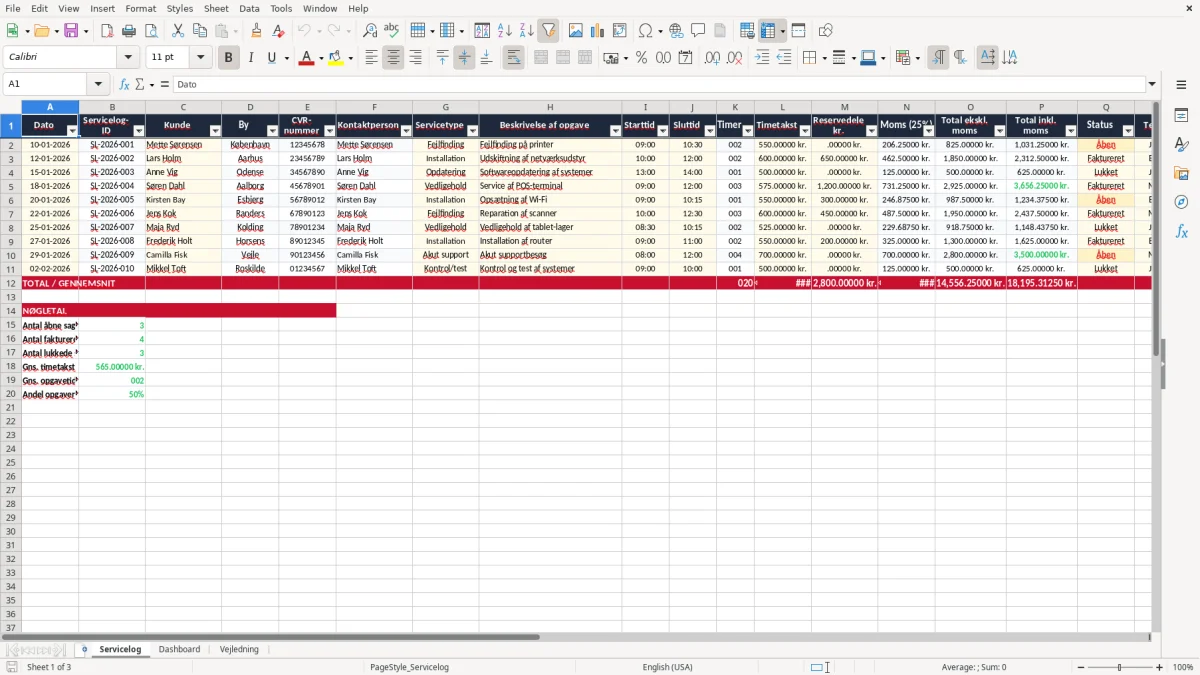Viewport: 1200px width, 675px height.
Task: Format cells as date
Action: tap(685, 58)
